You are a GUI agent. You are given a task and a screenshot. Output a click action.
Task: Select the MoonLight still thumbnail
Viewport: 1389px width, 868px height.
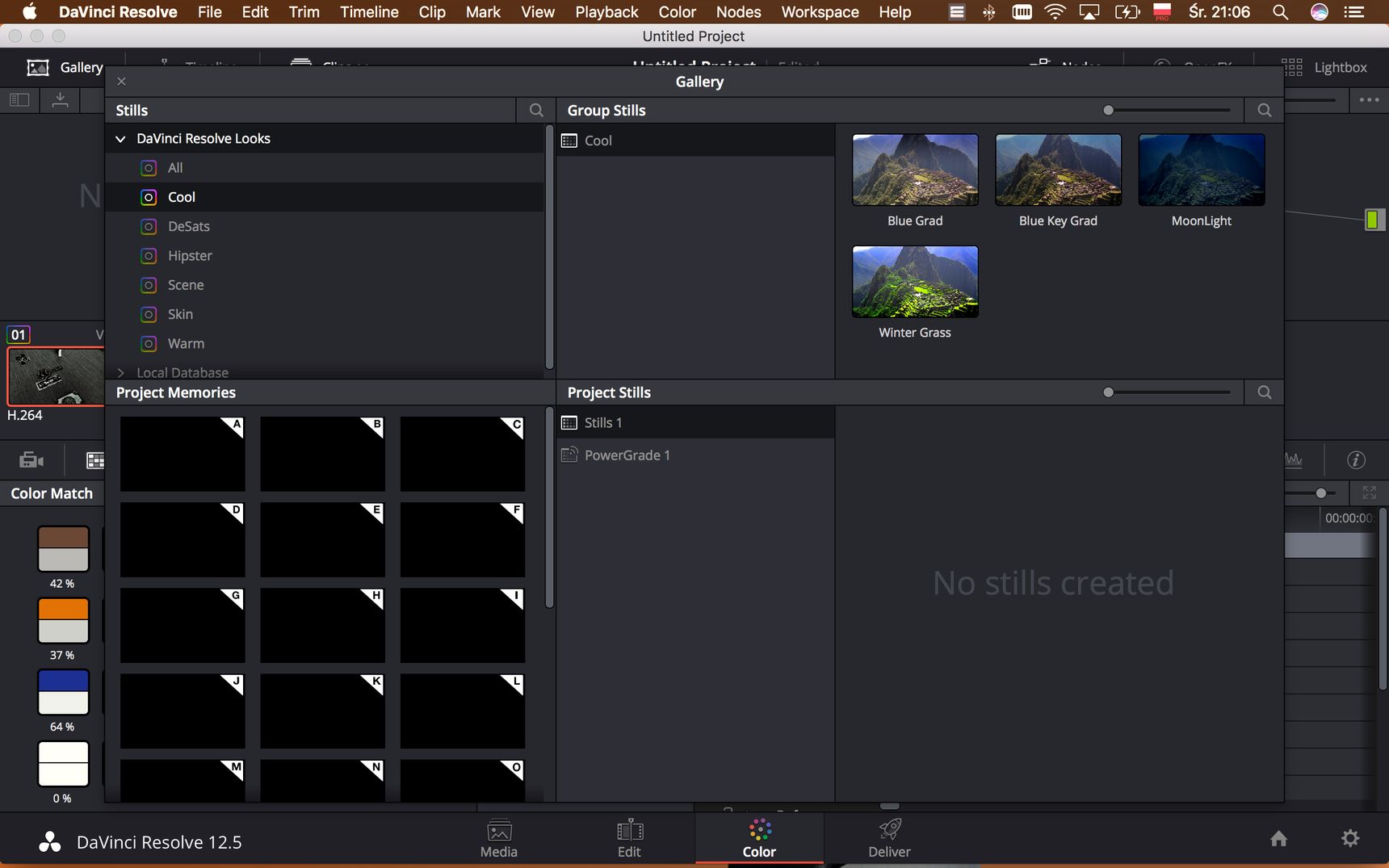coord(1202,170)
